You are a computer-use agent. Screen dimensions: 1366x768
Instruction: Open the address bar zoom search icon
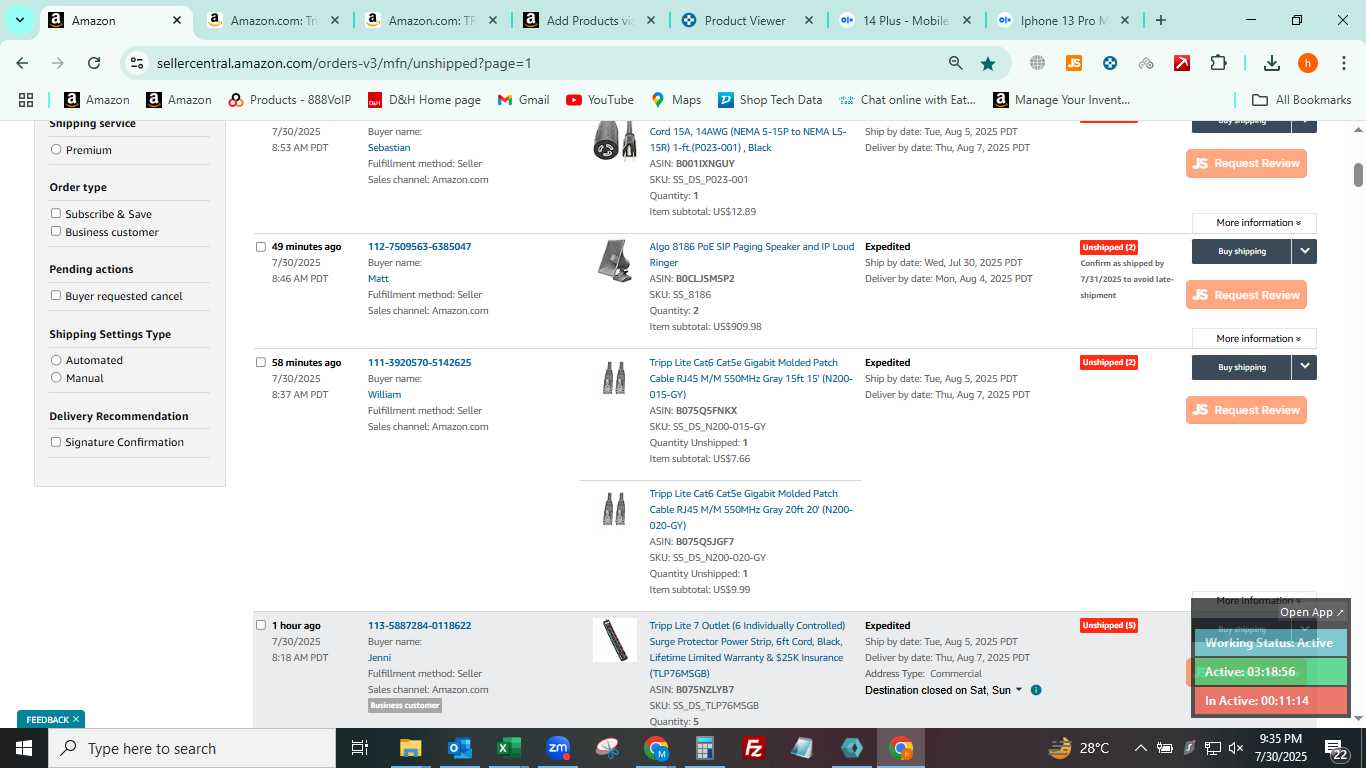tap(956, 63)
